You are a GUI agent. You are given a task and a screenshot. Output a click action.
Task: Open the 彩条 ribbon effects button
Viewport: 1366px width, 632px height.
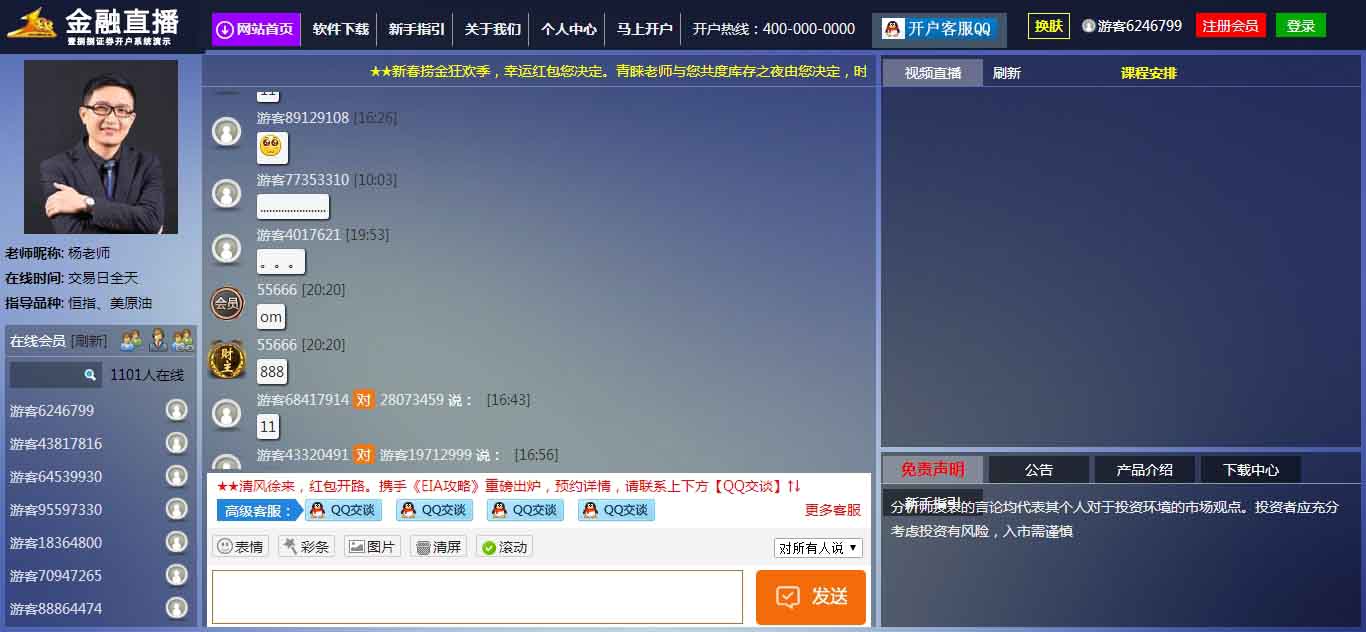(x=306, y=547)
